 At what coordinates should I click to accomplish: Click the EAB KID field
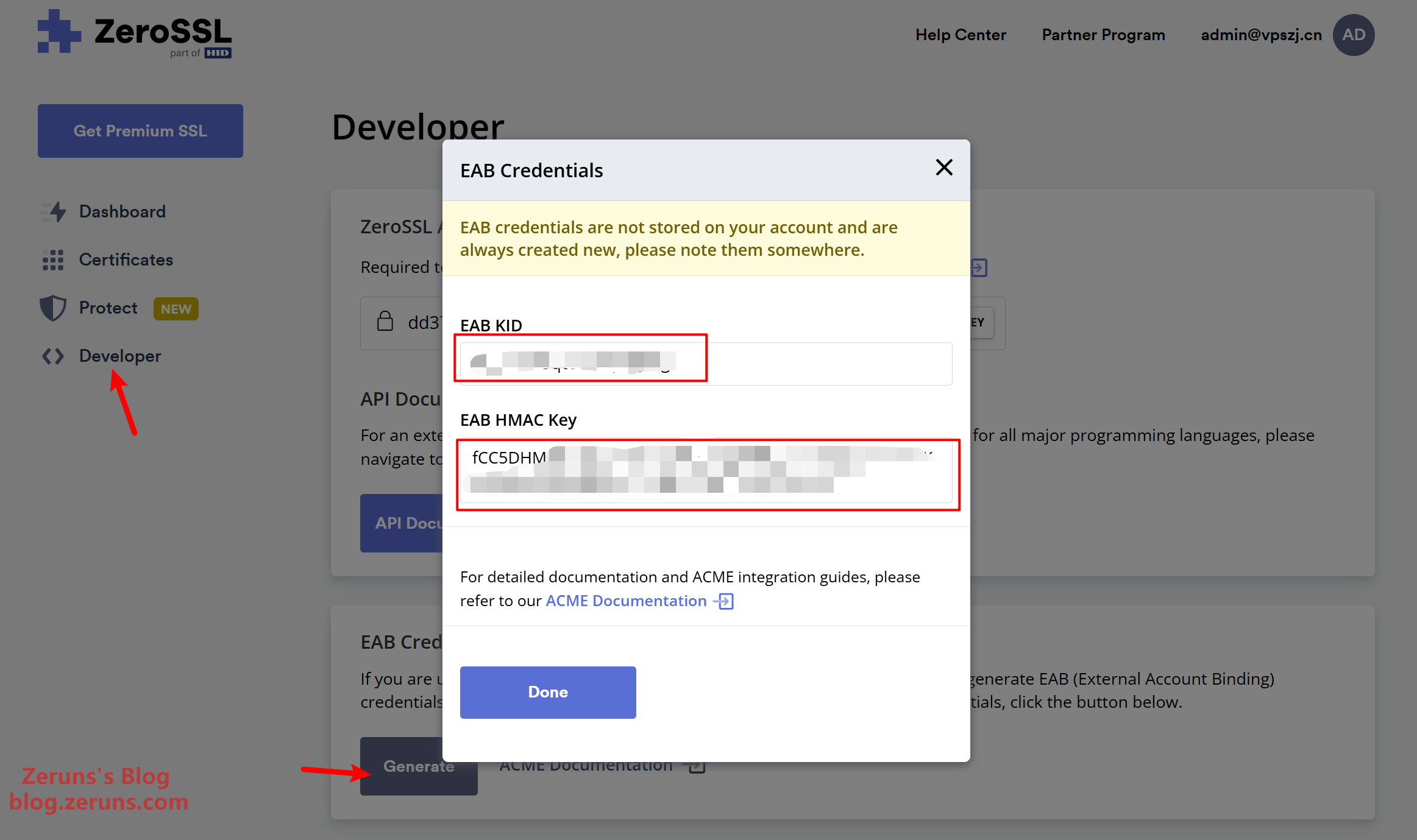point(706,363)
